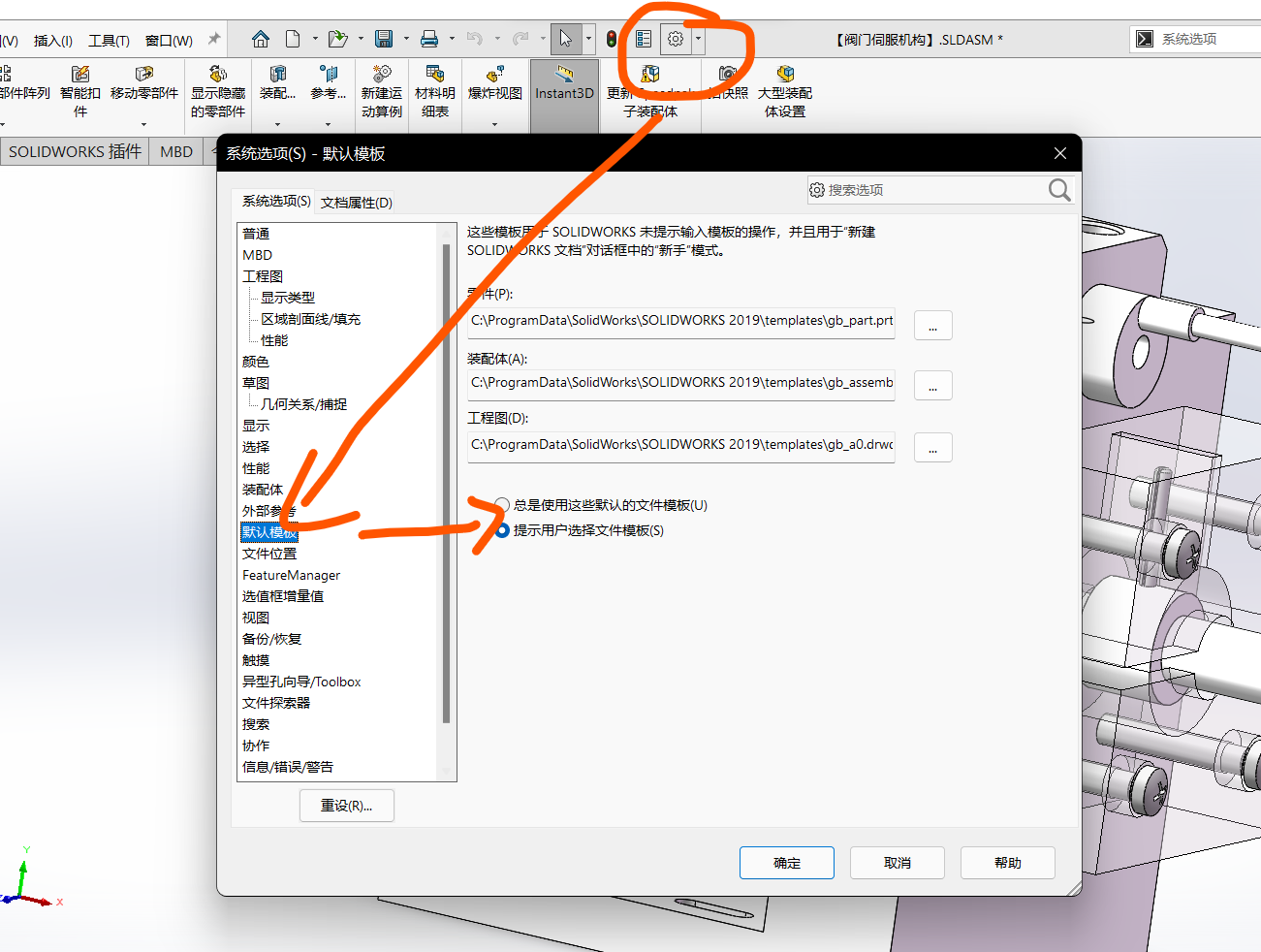Switch to the 文档属性(D) tab
The height and width of the screenshot is (952, 1261).
click(x=357, y=203)
